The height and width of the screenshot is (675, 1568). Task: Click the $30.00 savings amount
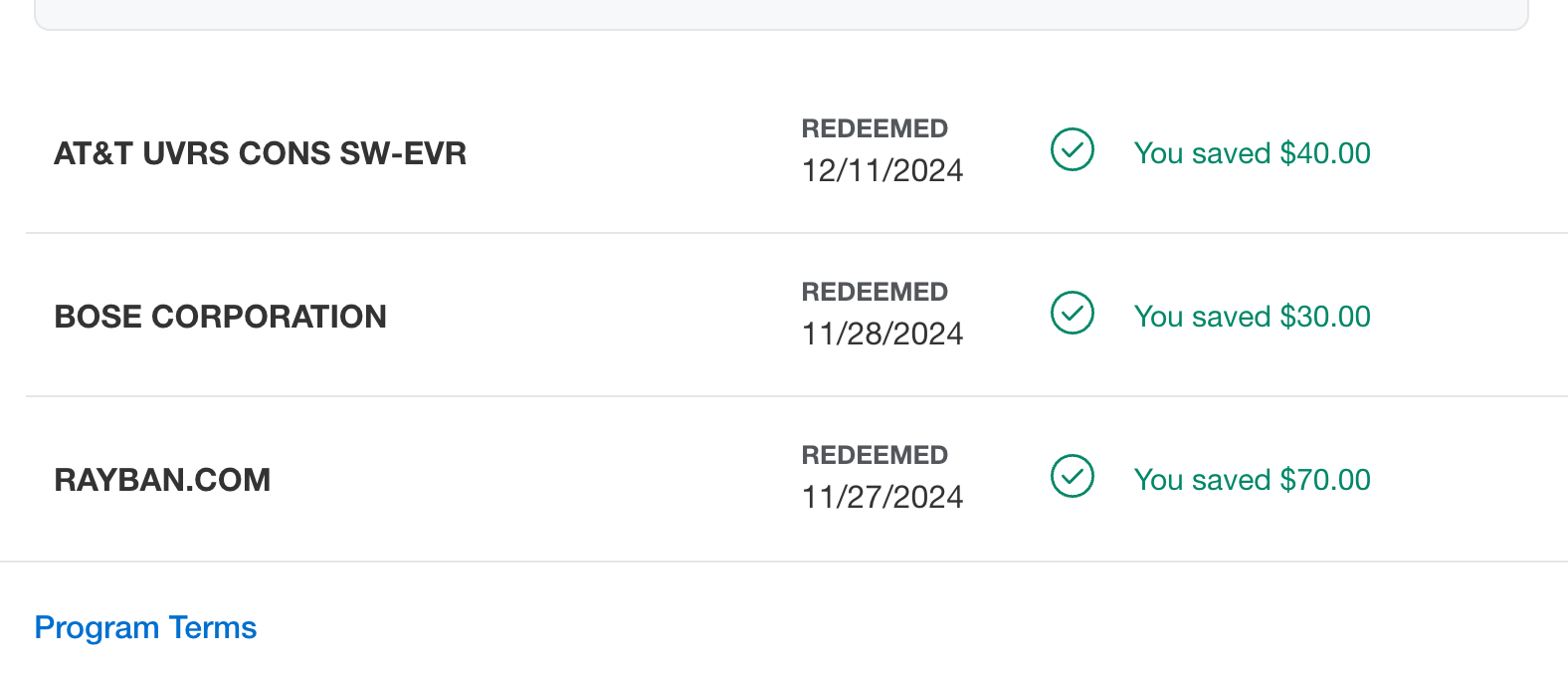[x=1325, y=317]
